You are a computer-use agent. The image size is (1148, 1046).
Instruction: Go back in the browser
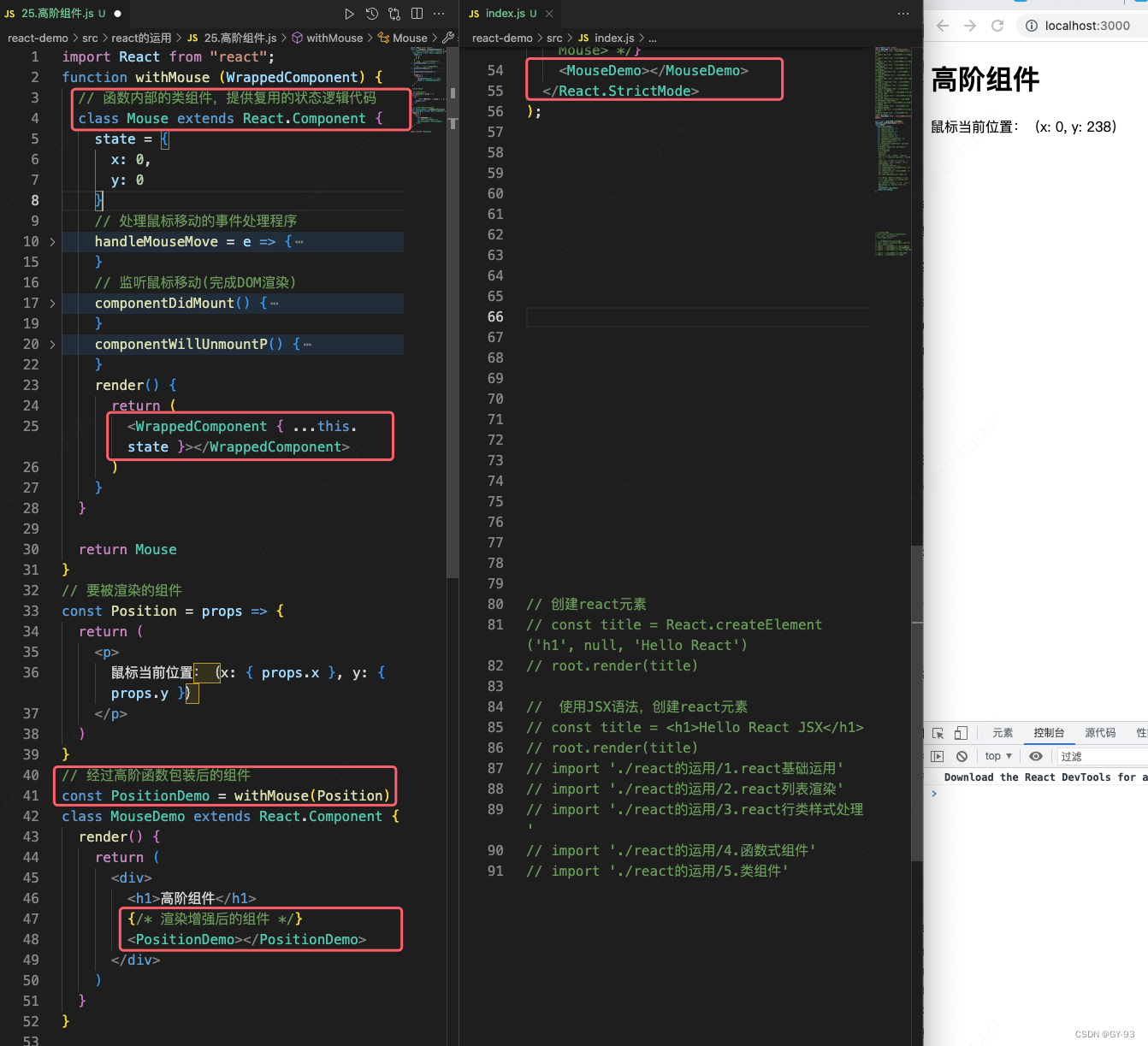pos(943,26)
